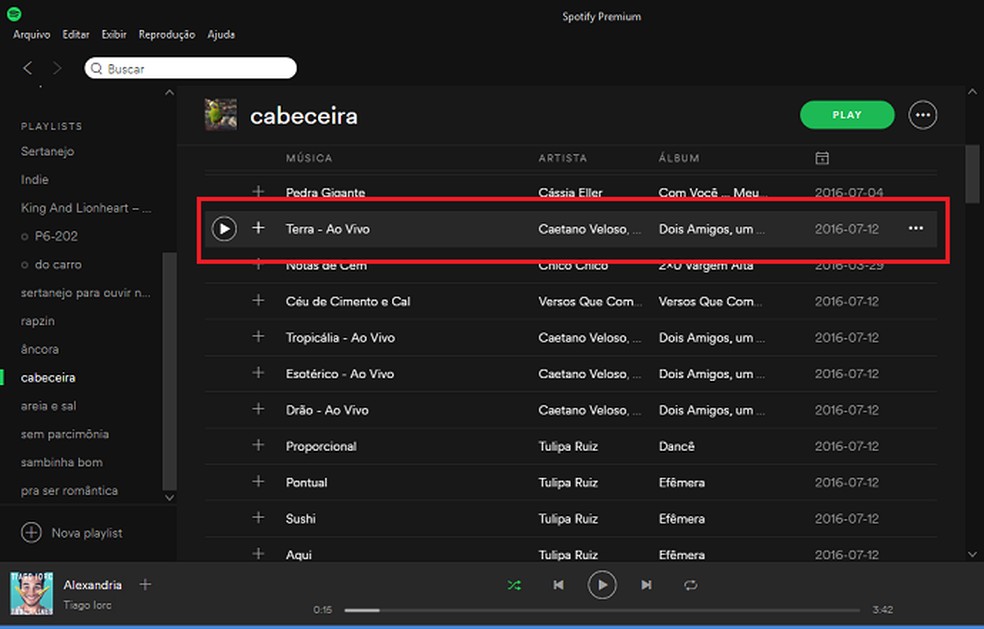Add Sushi to your music
The image size is (984, 629).
(x=258, y=518)
